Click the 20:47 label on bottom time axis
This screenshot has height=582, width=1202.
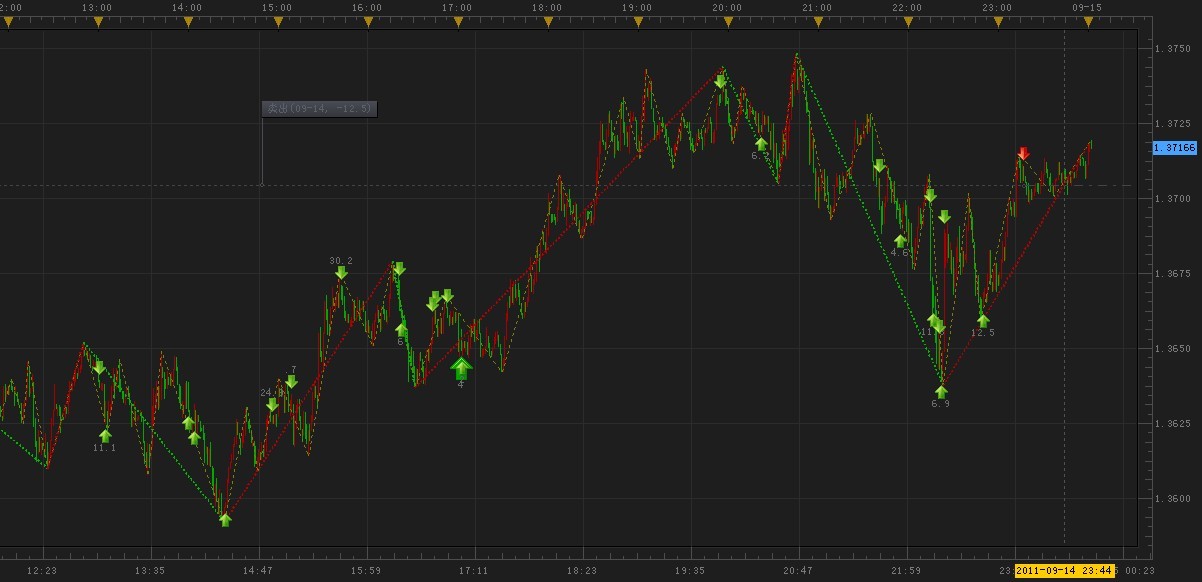(x=798, y=571)
